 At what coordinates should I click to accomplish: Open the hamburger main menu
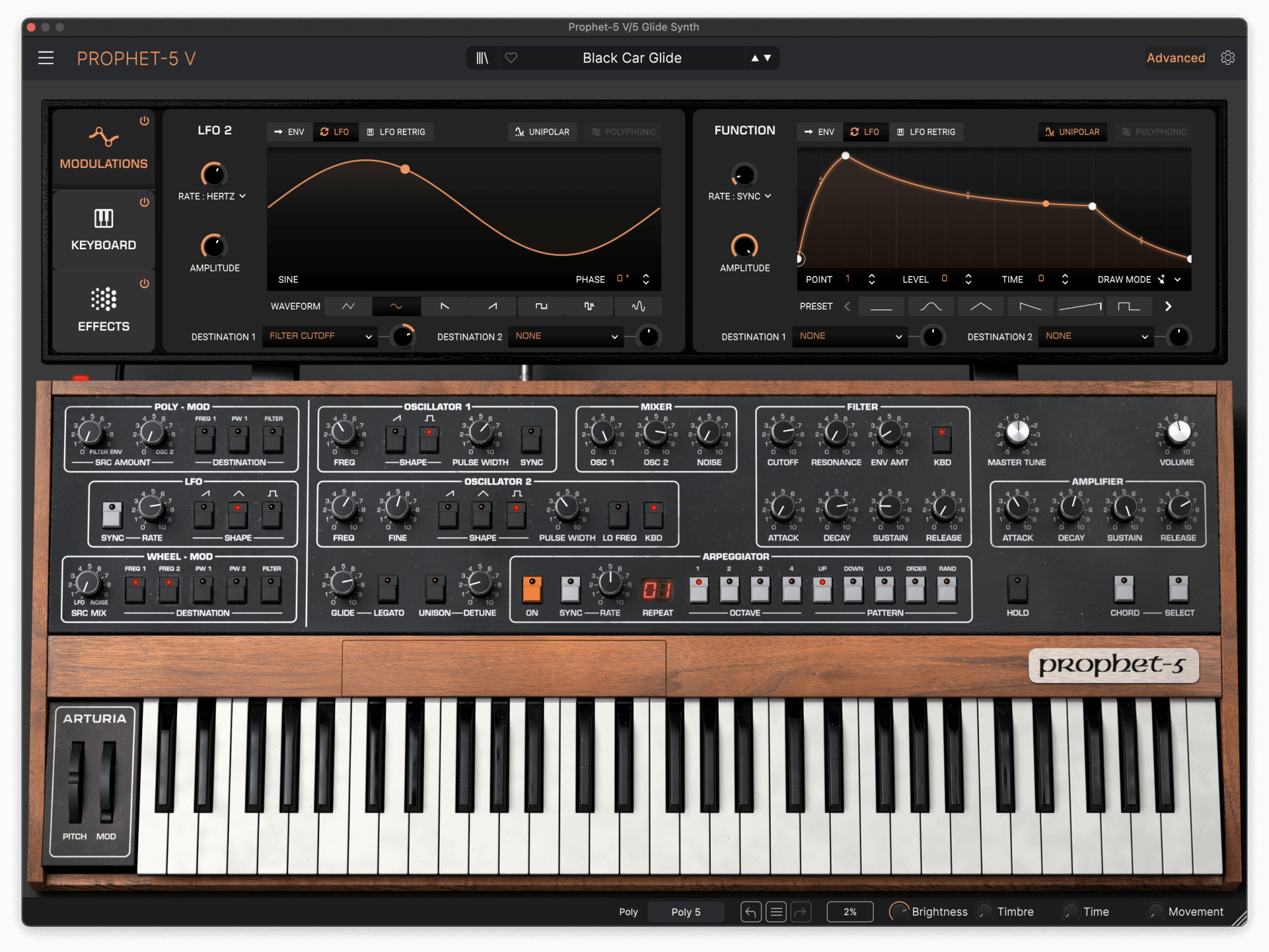click(x=46, y=58)
